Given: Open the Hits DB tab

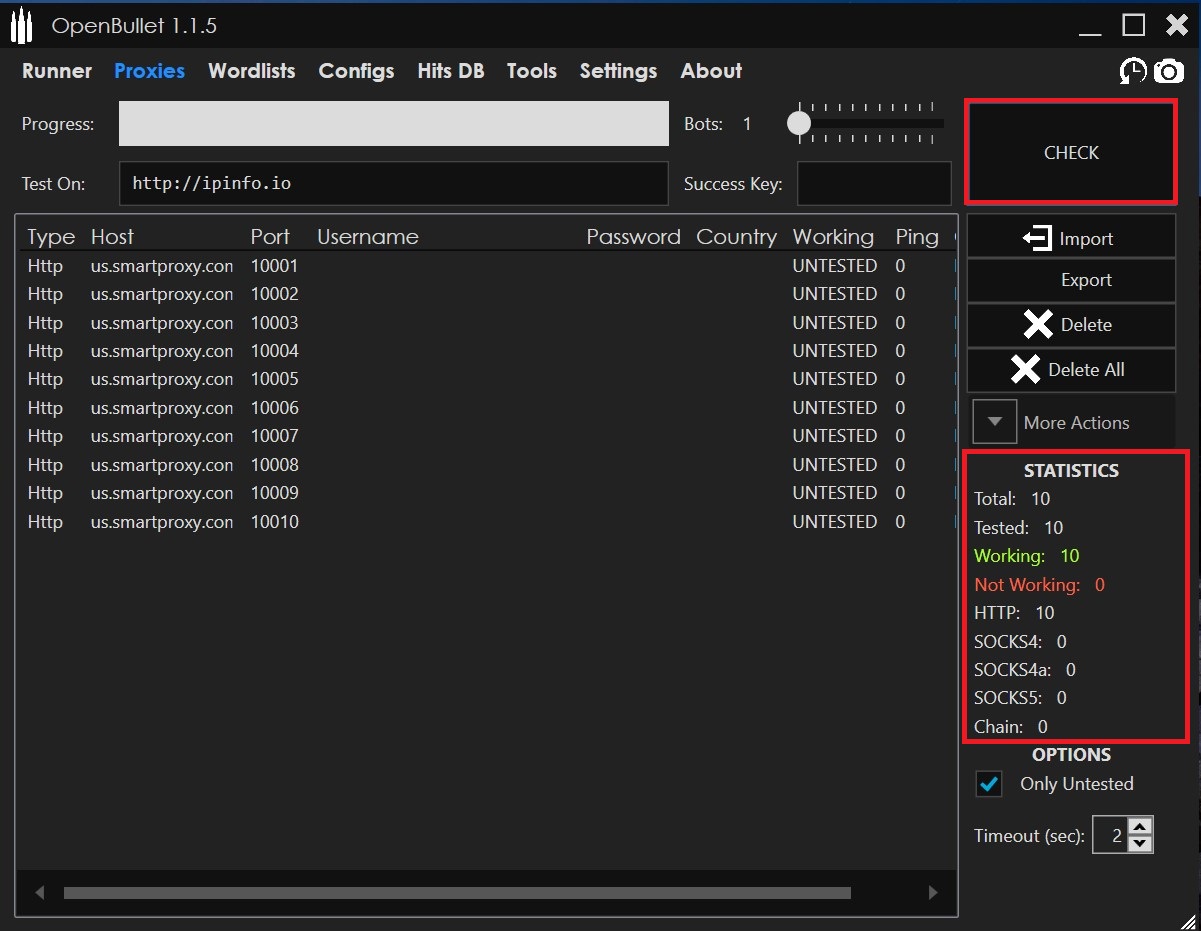Looking at the screenshot, I should click(x=450, y=71).
